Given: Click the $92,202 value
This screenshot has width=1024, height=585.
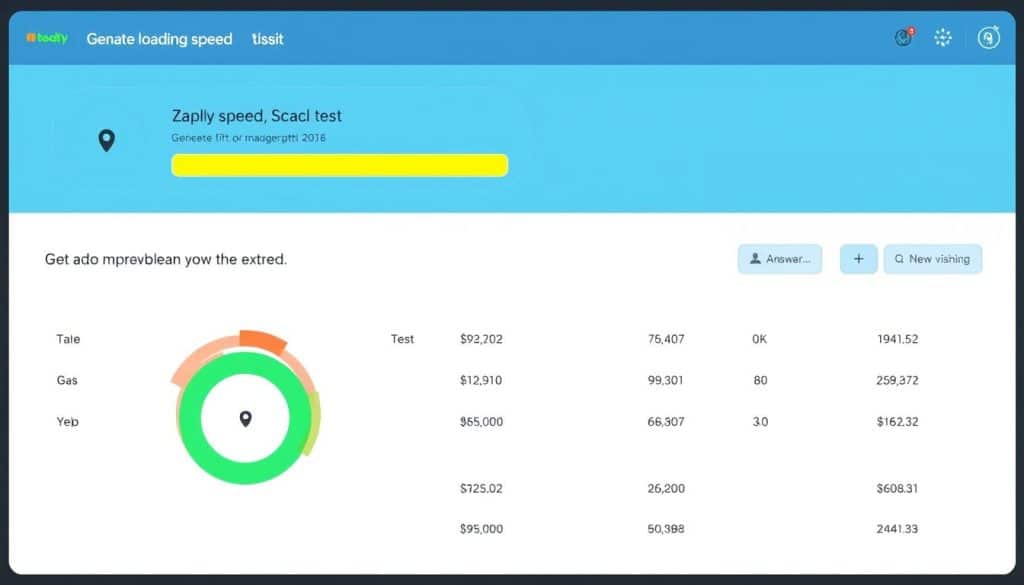Looking at the screenshot, I should (x=481, y=339).
